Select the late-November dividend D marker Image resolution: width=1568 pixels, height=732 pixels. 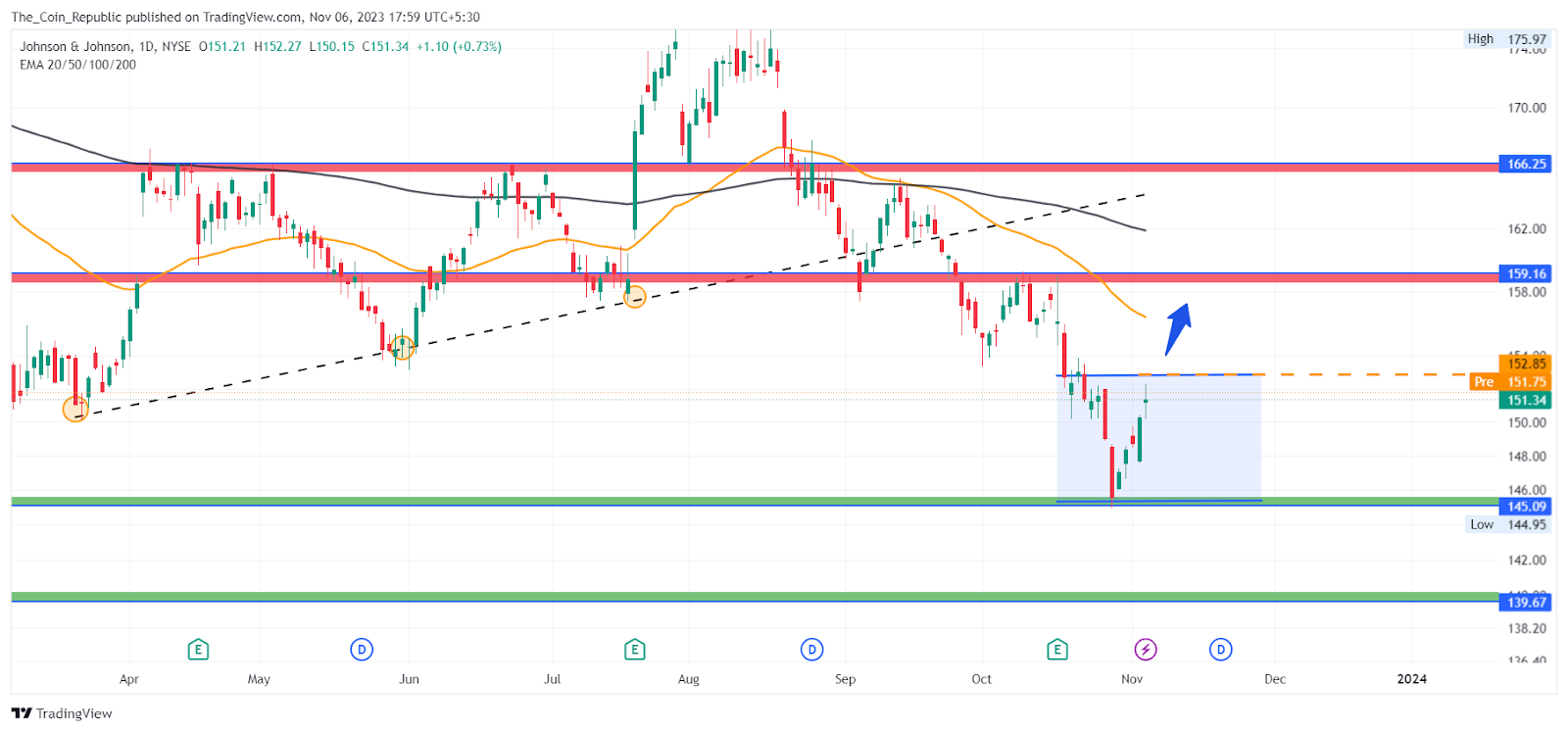pyautogui.click(x=1220, y=649)
